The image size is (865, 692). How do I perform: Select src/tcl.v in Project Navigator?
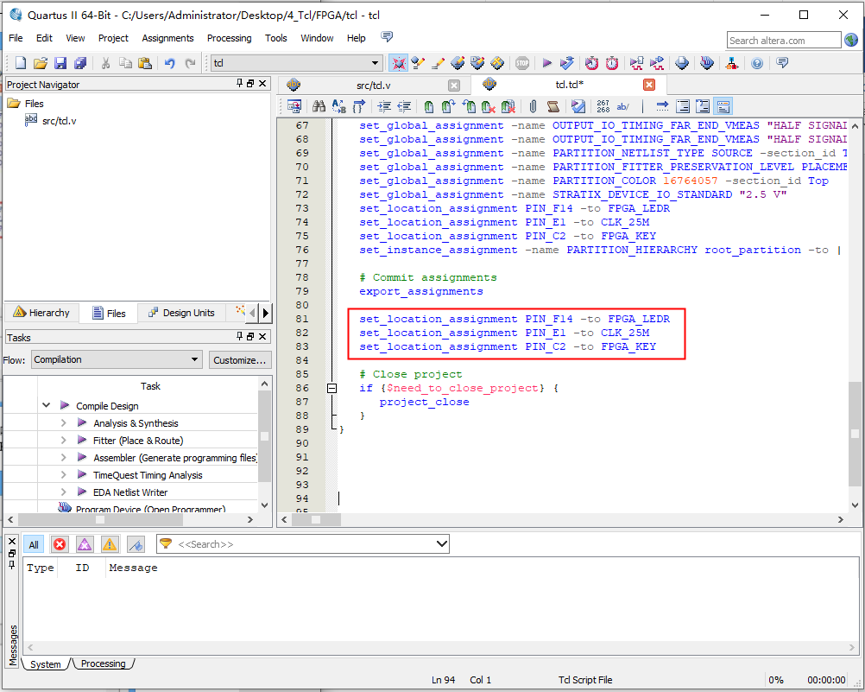click(x=58, y=120)
